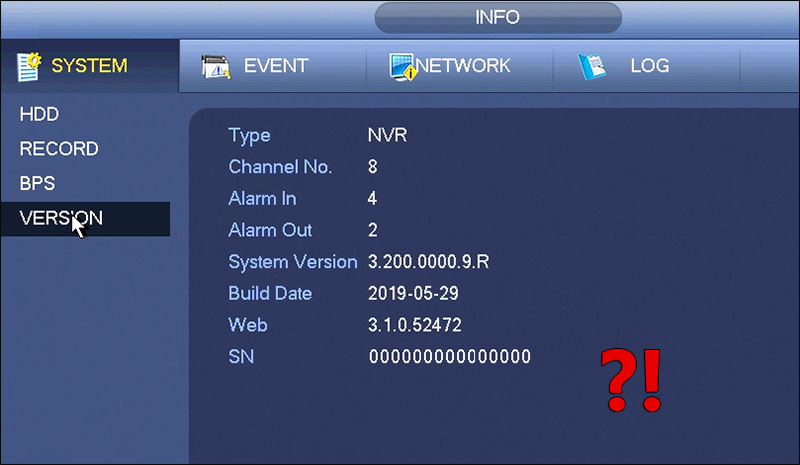Click the Channel No. label
The height and width of the screenshot is (465, 800).
click(280, 167)
